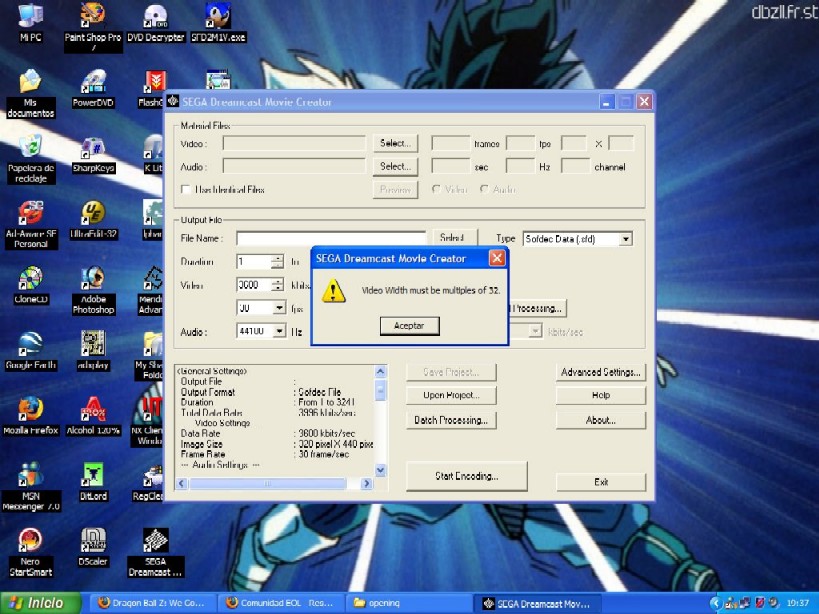This screenshot has height=614, width=819.
Task: Click settings list scroll up arrow
Action: (x=381, y=371)
